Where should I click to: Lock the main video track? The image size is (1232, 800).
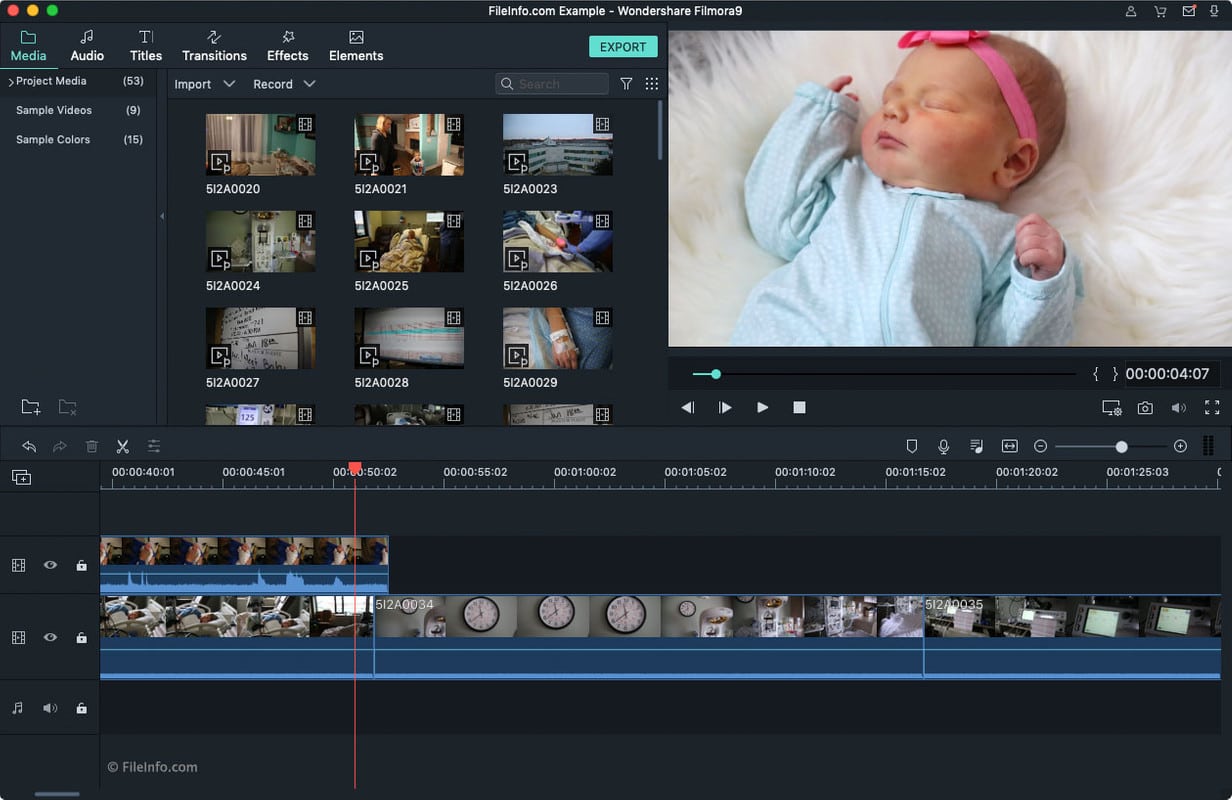click(x=81, y=637)
